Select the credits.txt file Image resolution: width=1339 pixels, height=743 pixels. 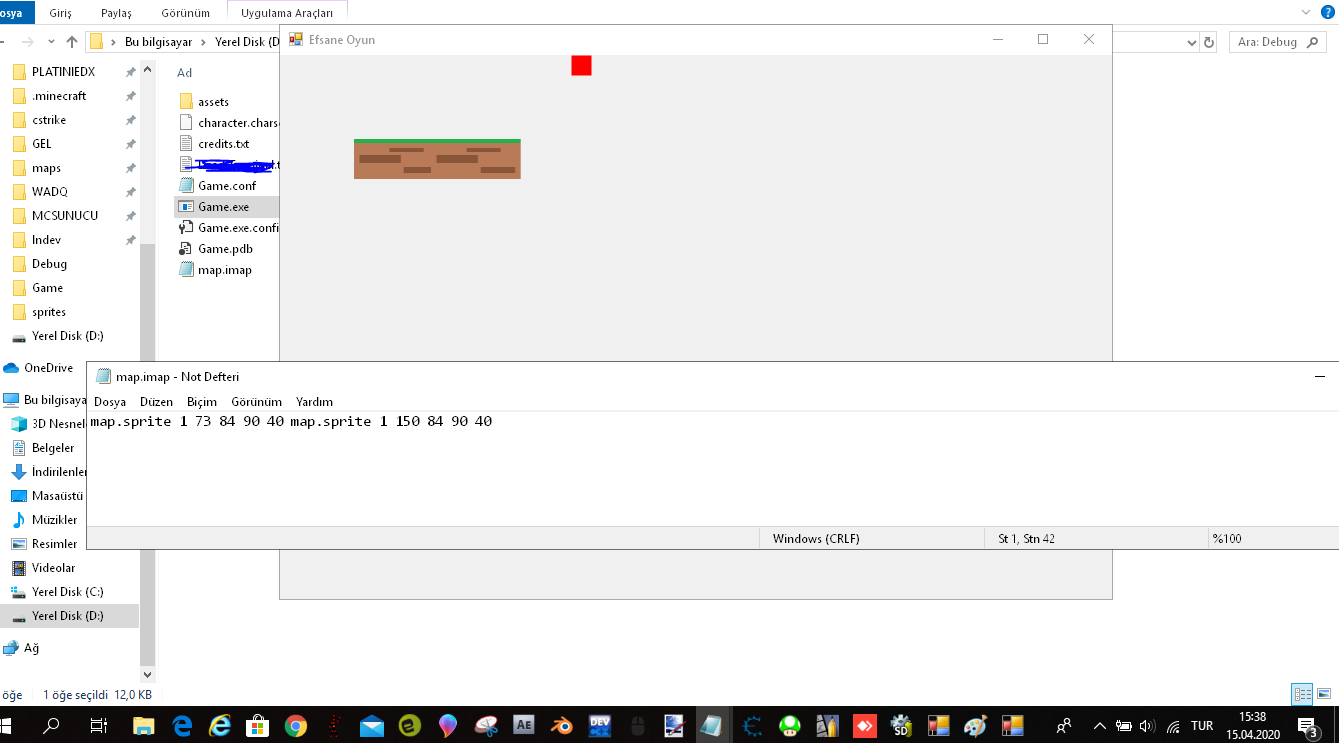click(223, 144)
